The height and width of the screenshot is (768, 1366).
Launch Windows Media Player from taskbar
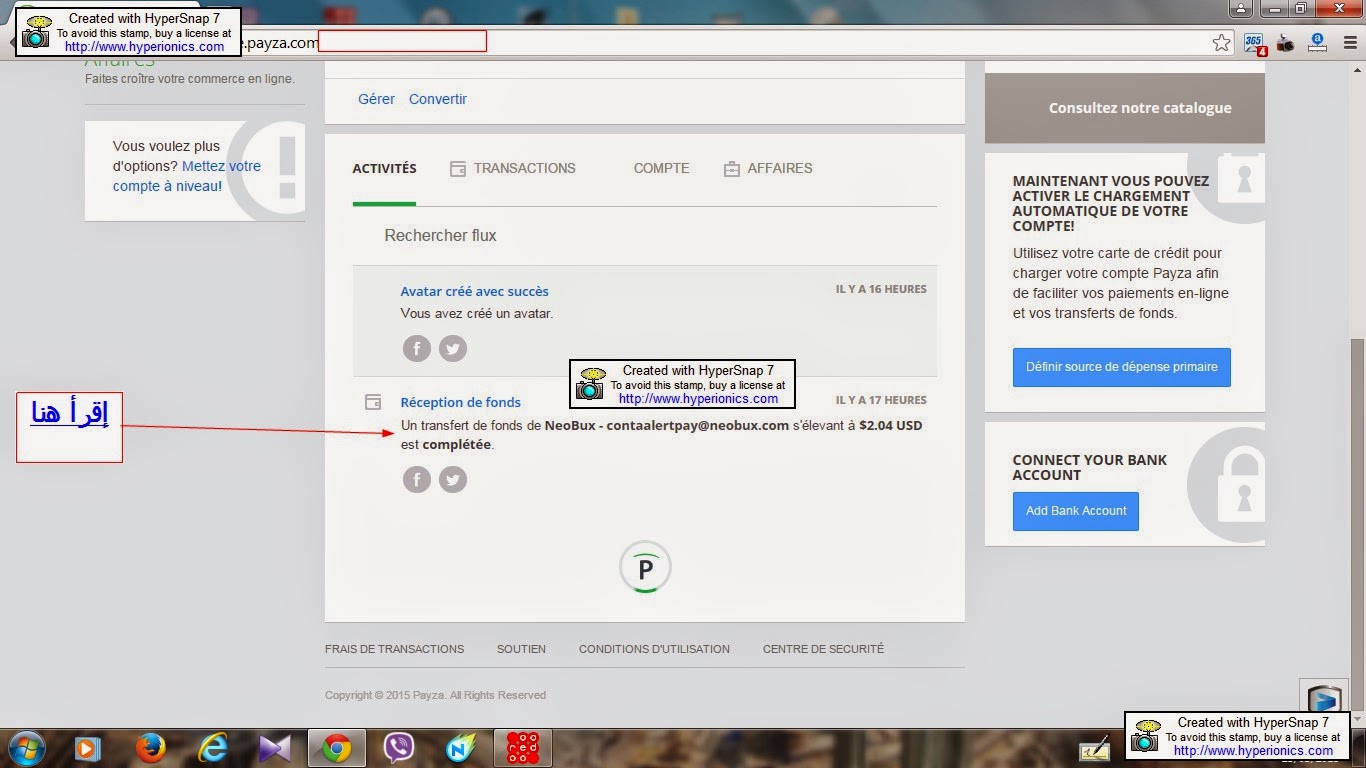[88, 748]
